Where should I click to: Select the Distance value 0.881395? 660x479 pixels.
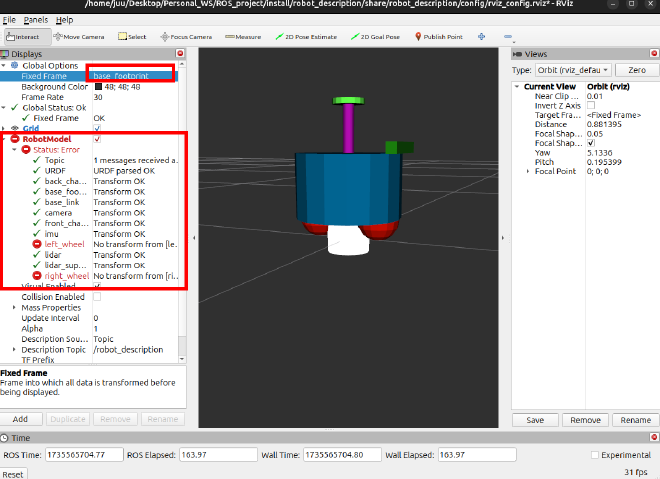tap(604, 124)
